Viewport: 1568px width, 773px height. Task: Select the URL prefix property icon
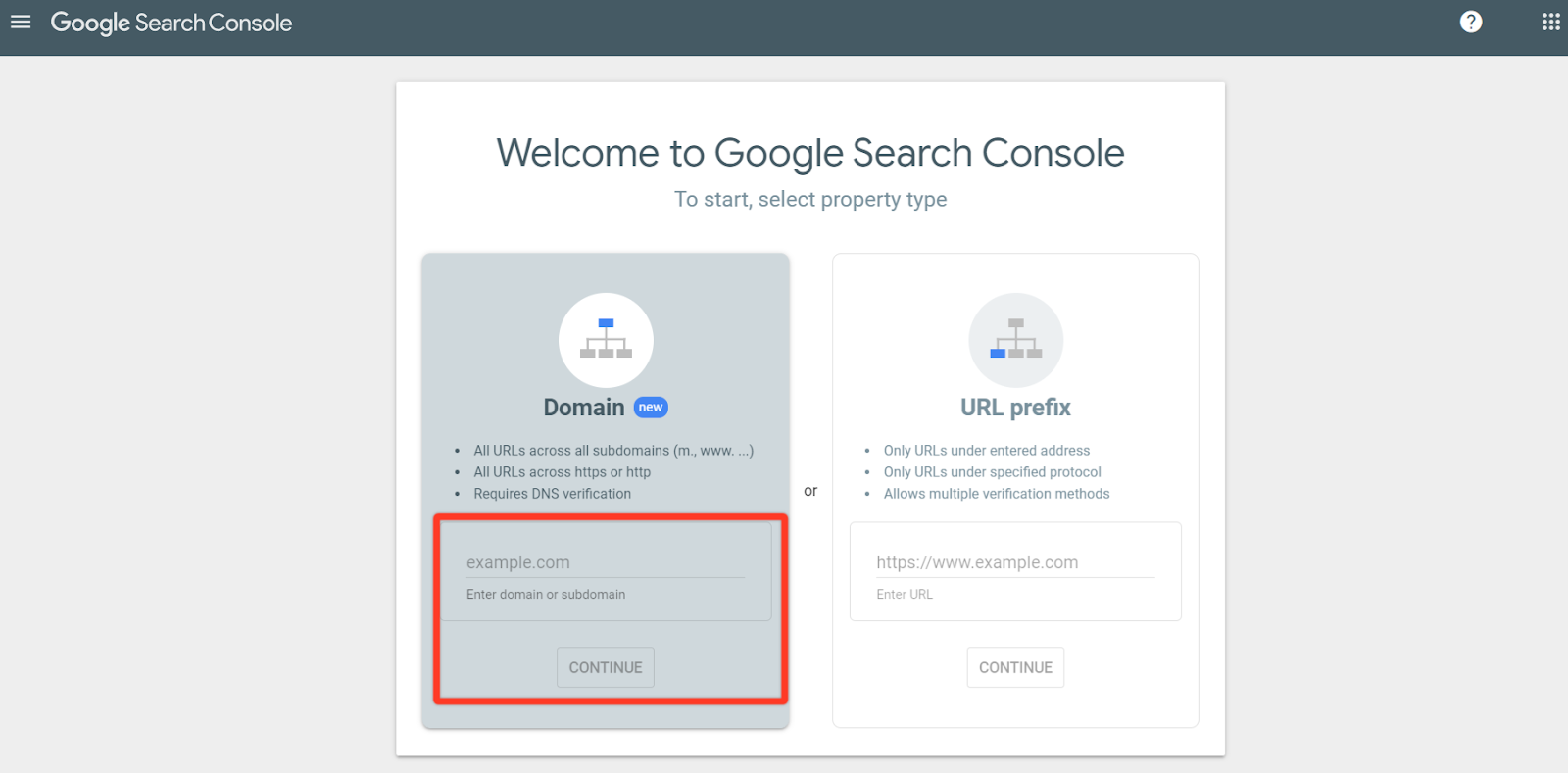(x=1015, y=340)
